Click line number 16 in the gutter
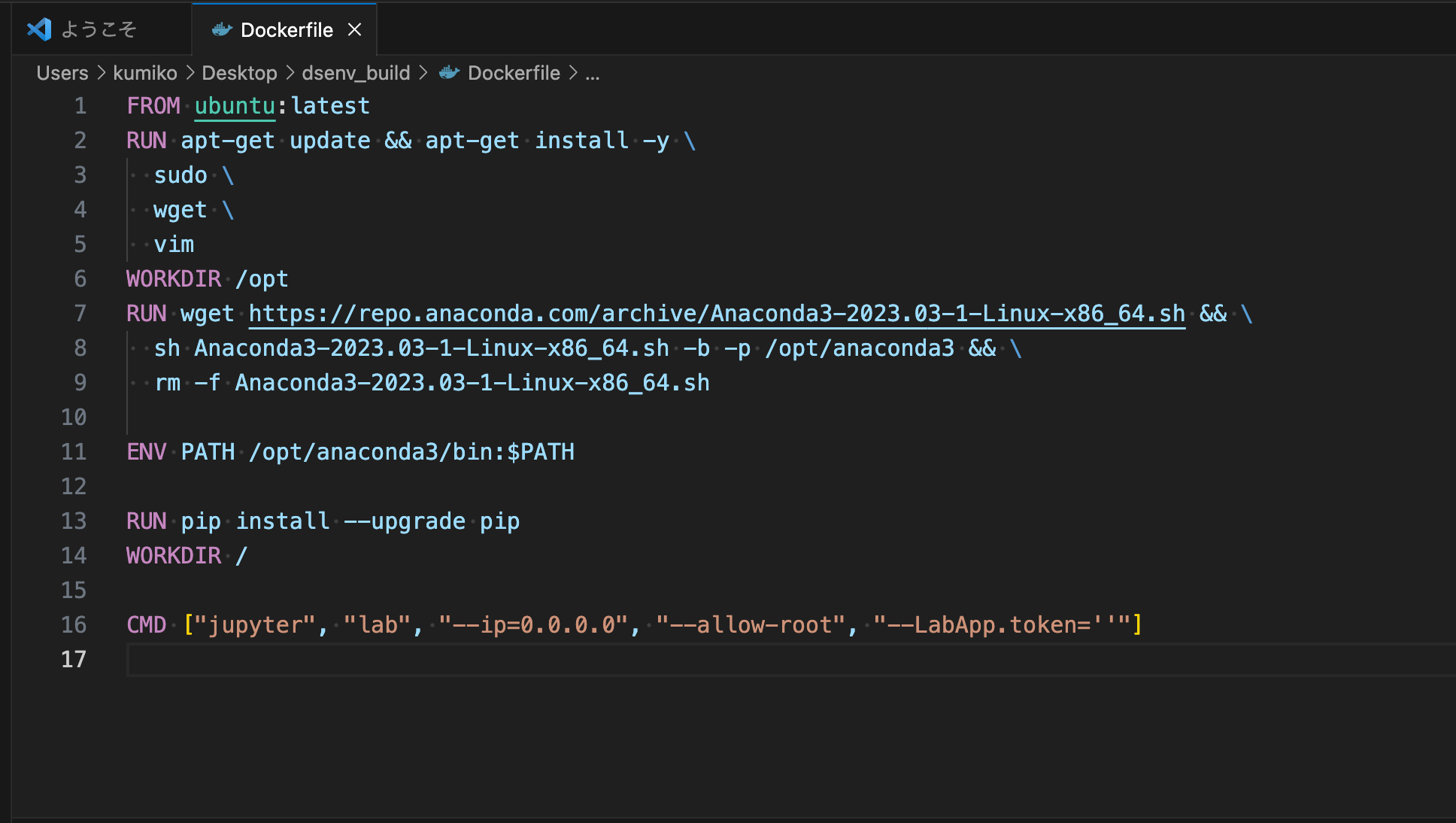The width and height of the screenshot is (1456, 823). tap(74, 624)
